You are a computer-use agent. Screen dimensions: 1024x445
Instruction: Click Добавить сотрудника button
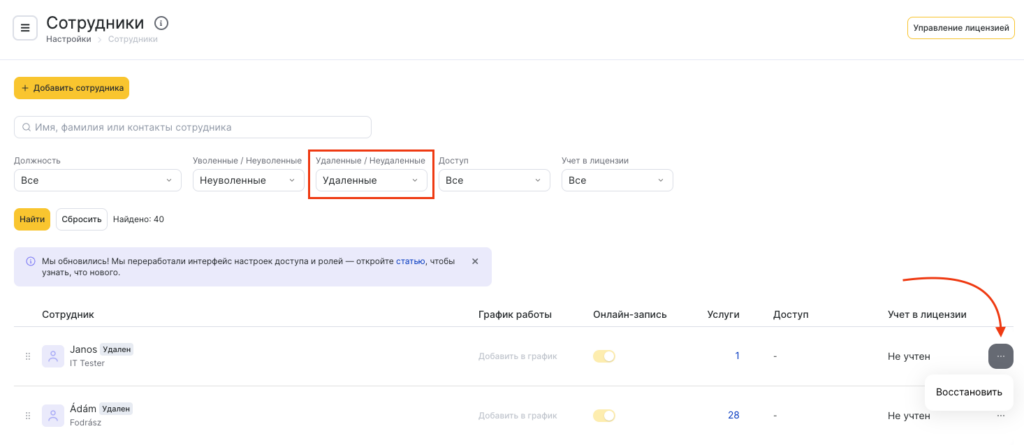[71, 88]
